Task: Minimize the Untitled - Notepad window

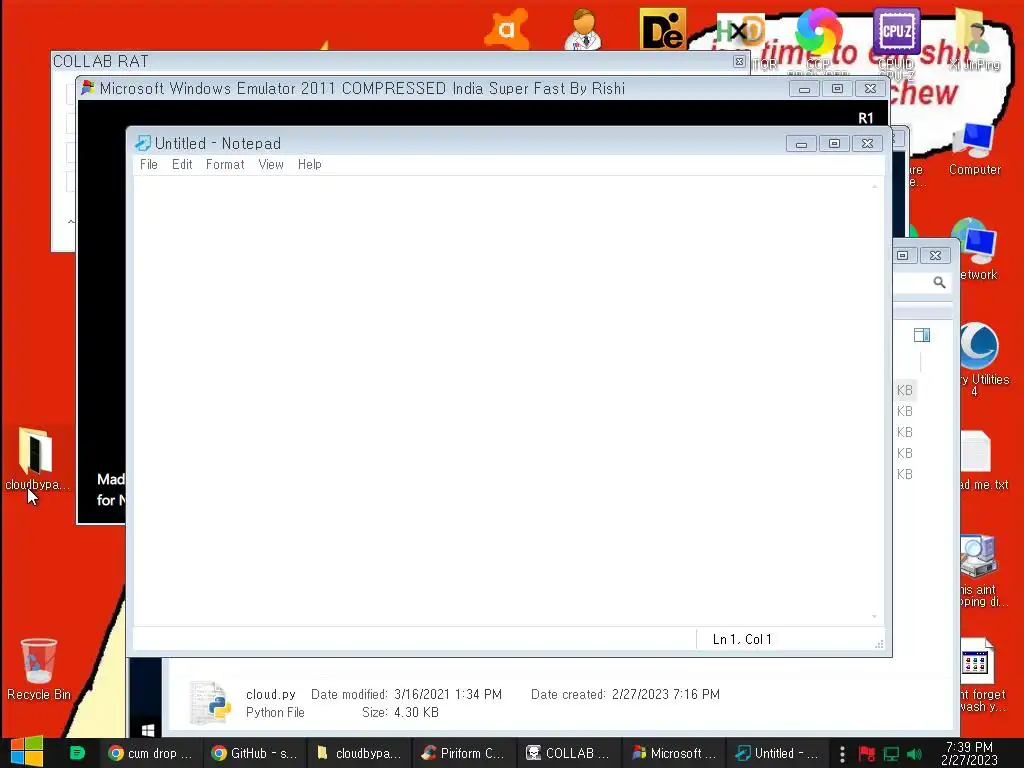Action: (801, 144)
